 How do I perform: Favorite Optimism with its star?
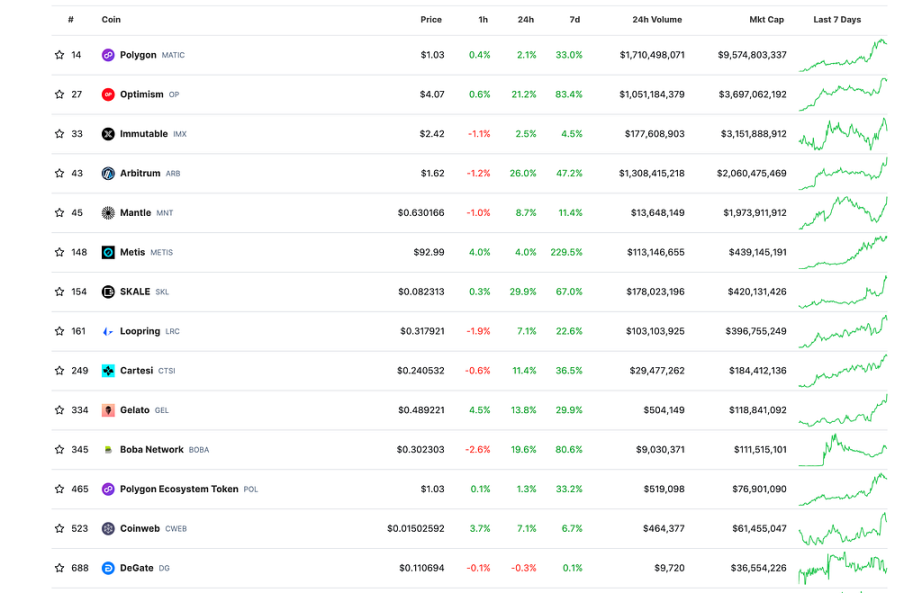(x=59, y=94)
